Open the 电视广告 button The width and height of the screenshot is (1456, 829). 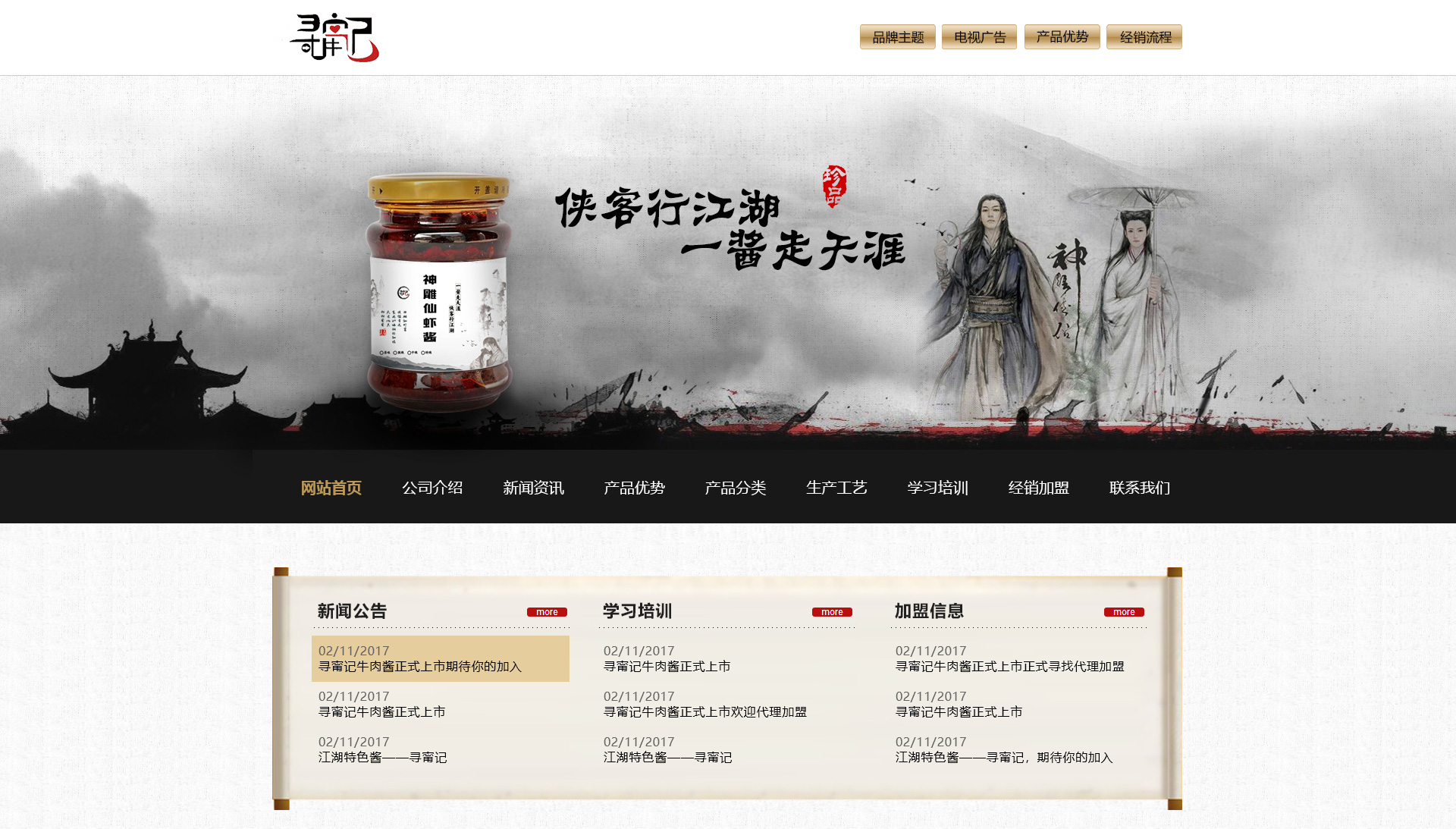tap(980, 36)
